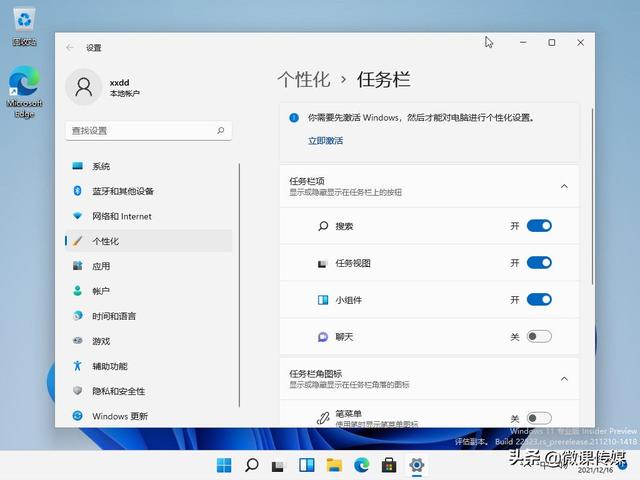The width and height of the screenshot is (640, 480).
Task: Open Edge from the taskbar
Action: pyautogui.click(x=362, y=465)
